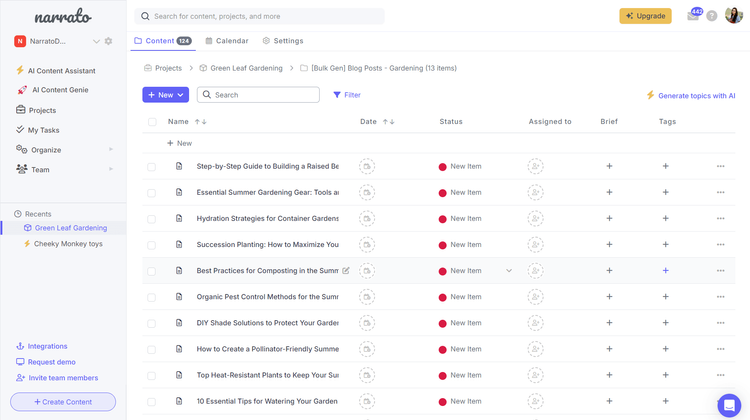Check the Essential Summer Gardening Gear checkbox
This screenshot has width=750, height=420.
point(152,193)
